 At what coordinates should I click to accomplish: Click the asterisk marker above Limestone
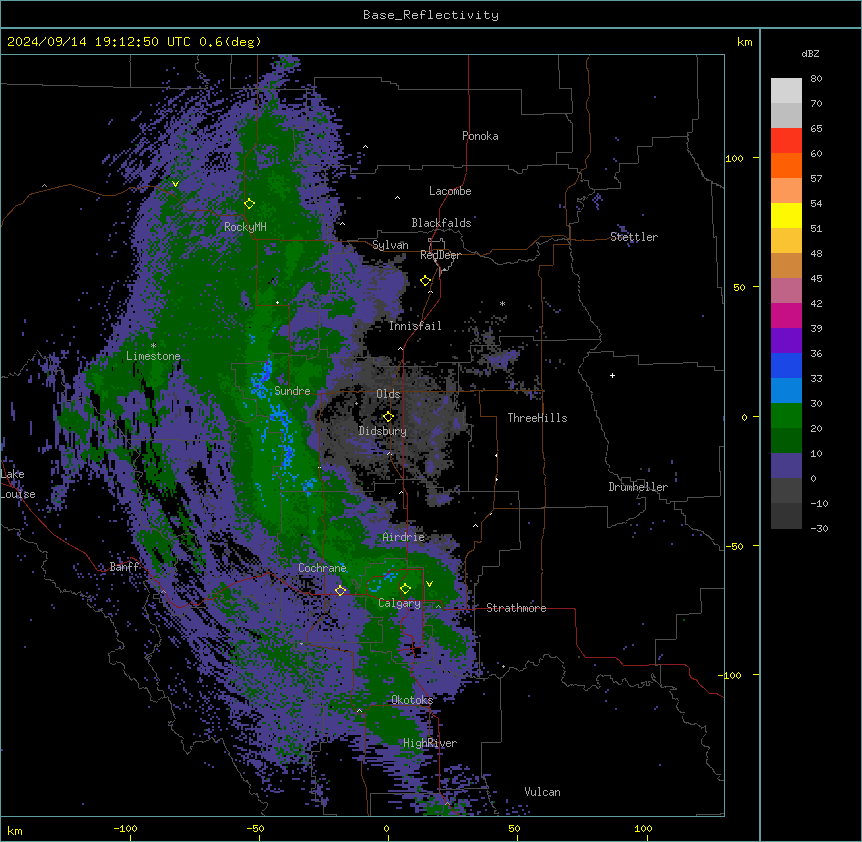[153, 346]
